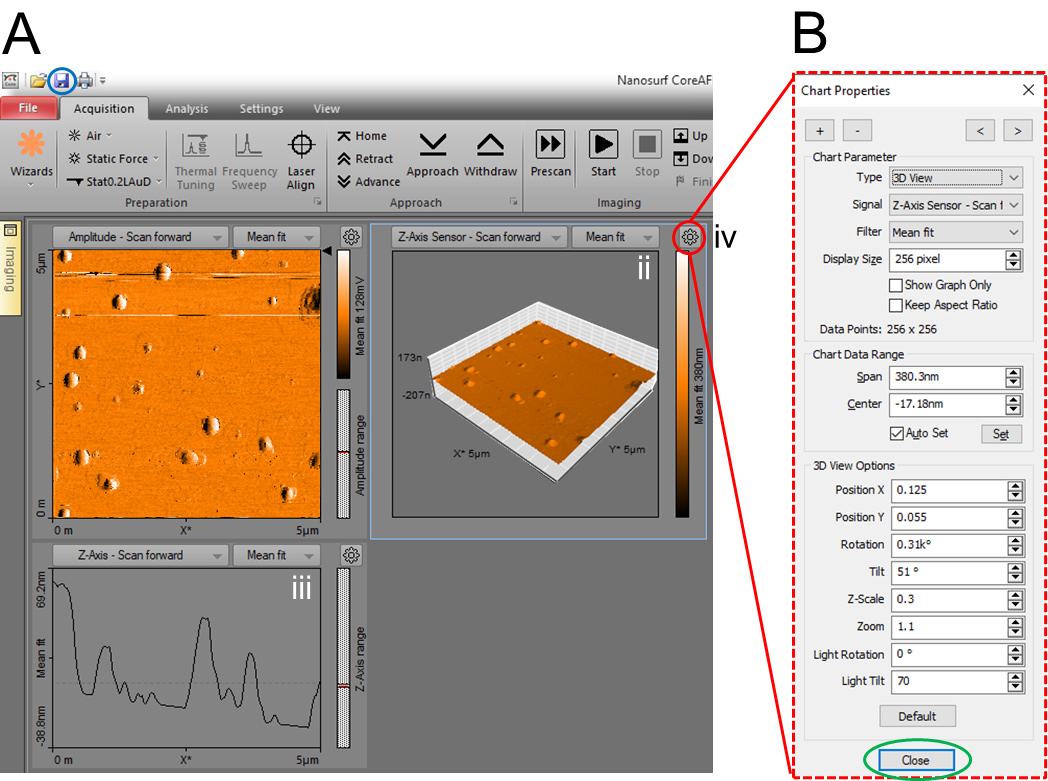Open Laser Align tool
Image resolution: width=1048 pixels, height=781 pixels.
pyautogui.click(x=301, y=160)
